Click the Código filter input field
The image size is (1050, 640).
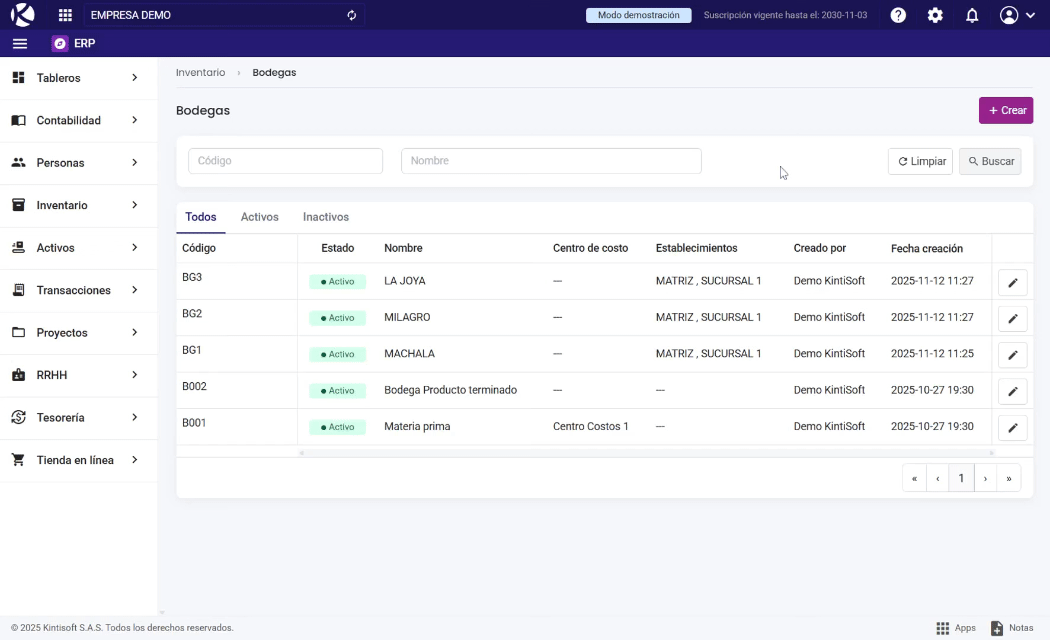[285, 161]
